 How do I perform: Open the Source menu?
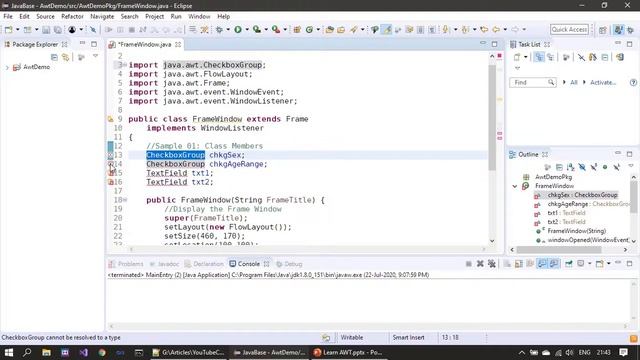click(45, 16)
